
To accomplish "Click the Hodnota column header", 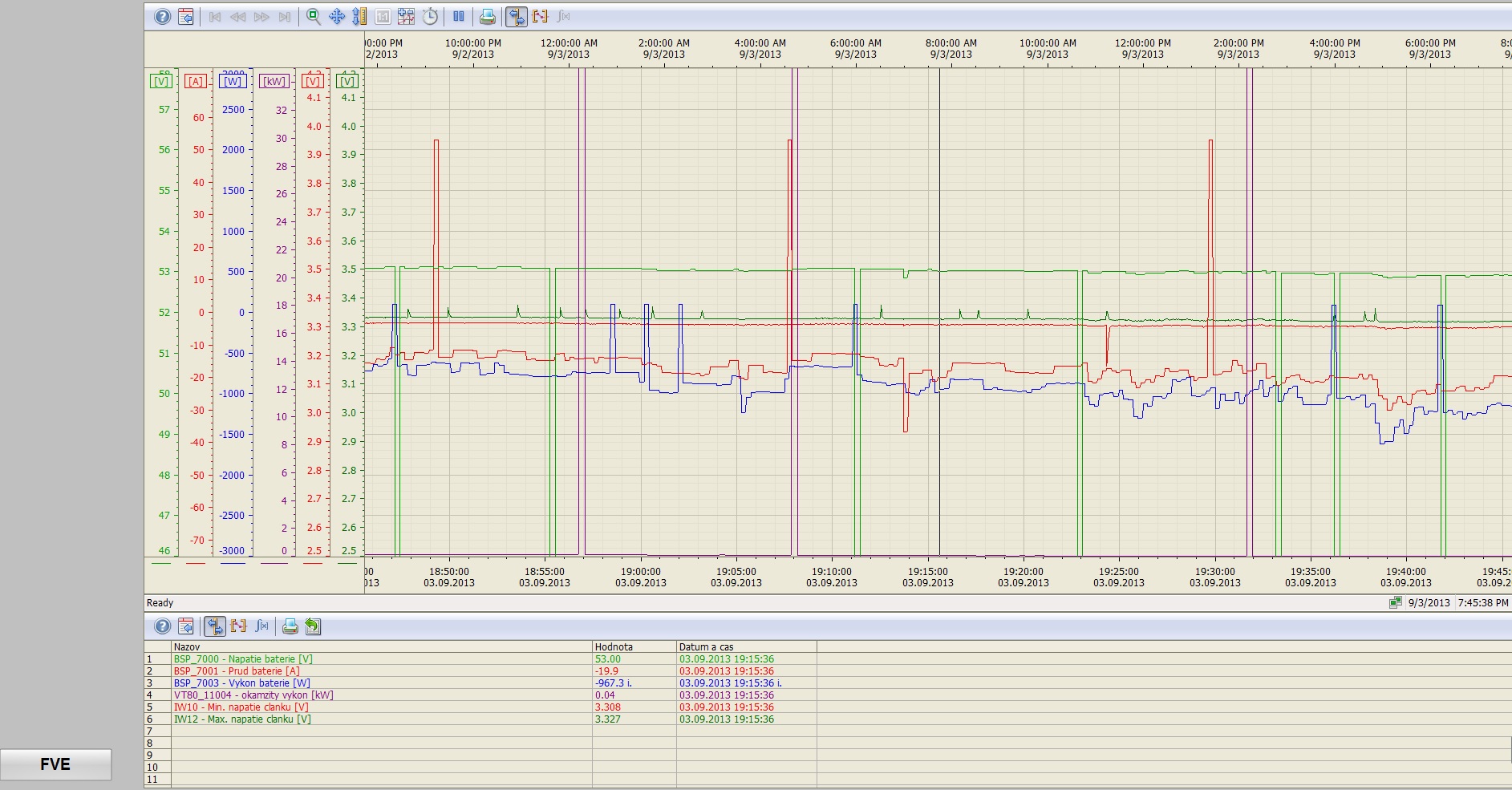I will coord(614,646).
